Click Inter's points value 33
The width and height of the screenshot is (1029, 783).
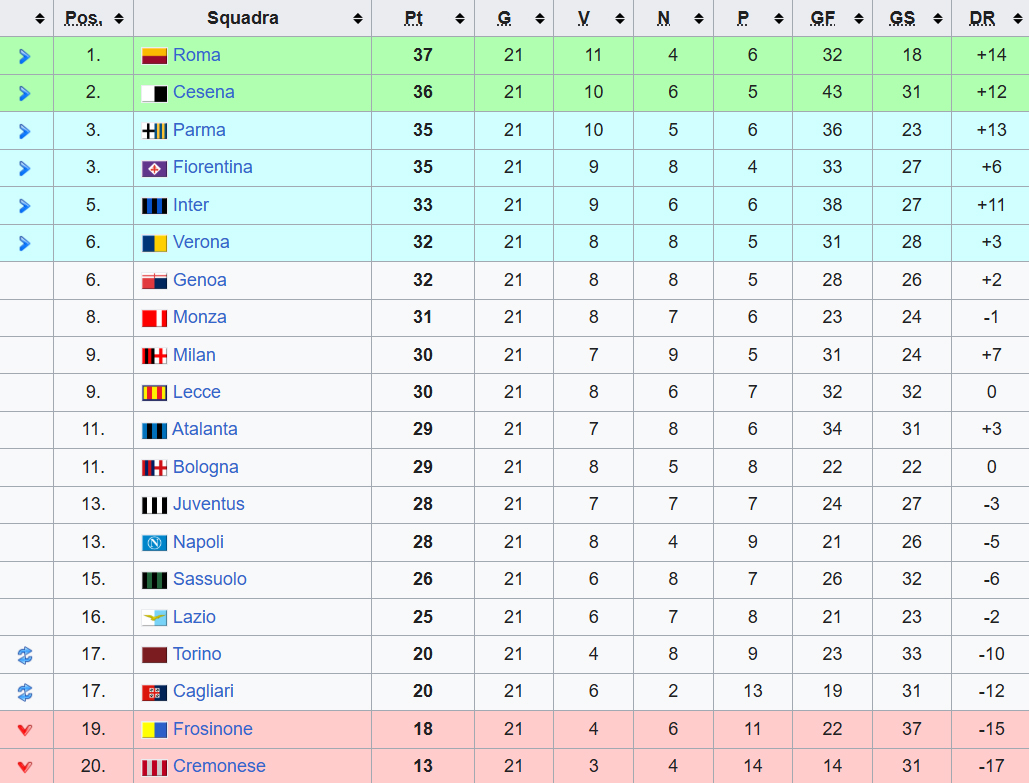coord(422,205)
